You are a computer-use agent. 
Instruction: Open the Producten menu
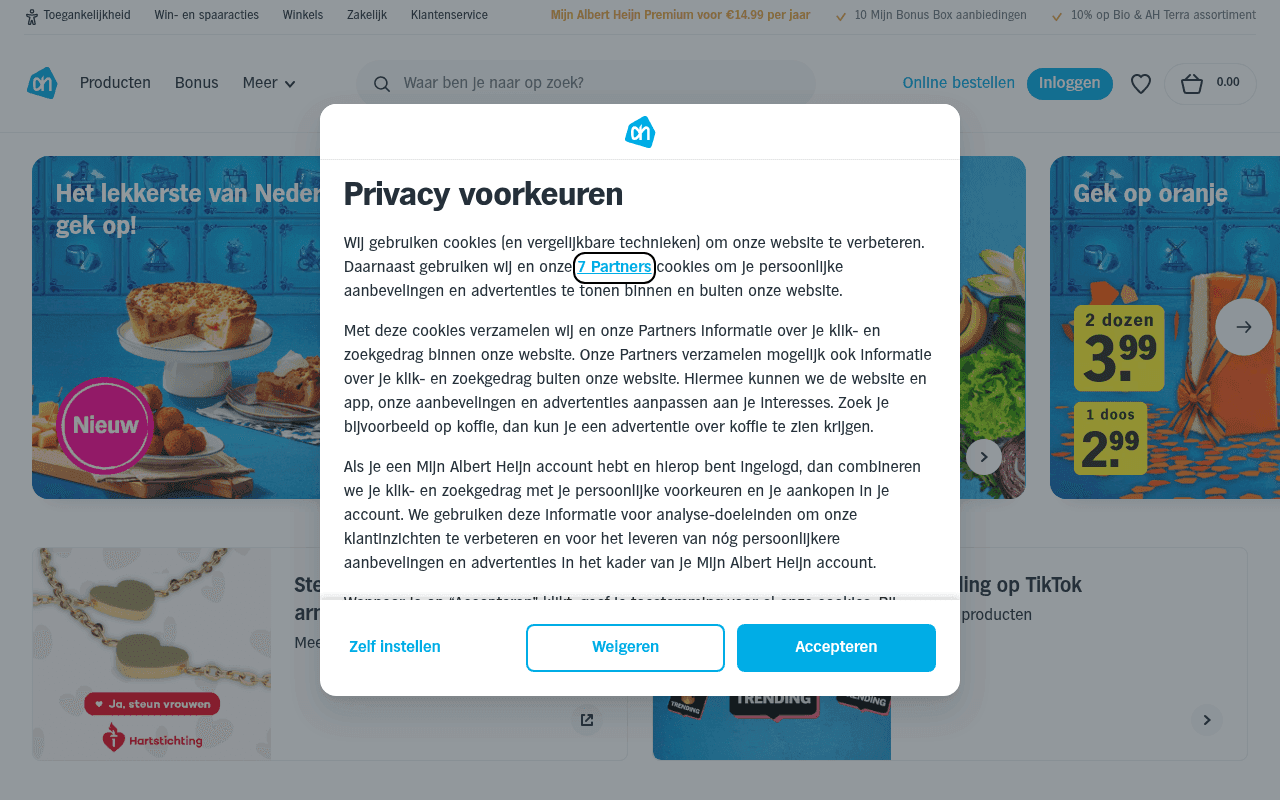pyautogui.click(x=115, y=83)
